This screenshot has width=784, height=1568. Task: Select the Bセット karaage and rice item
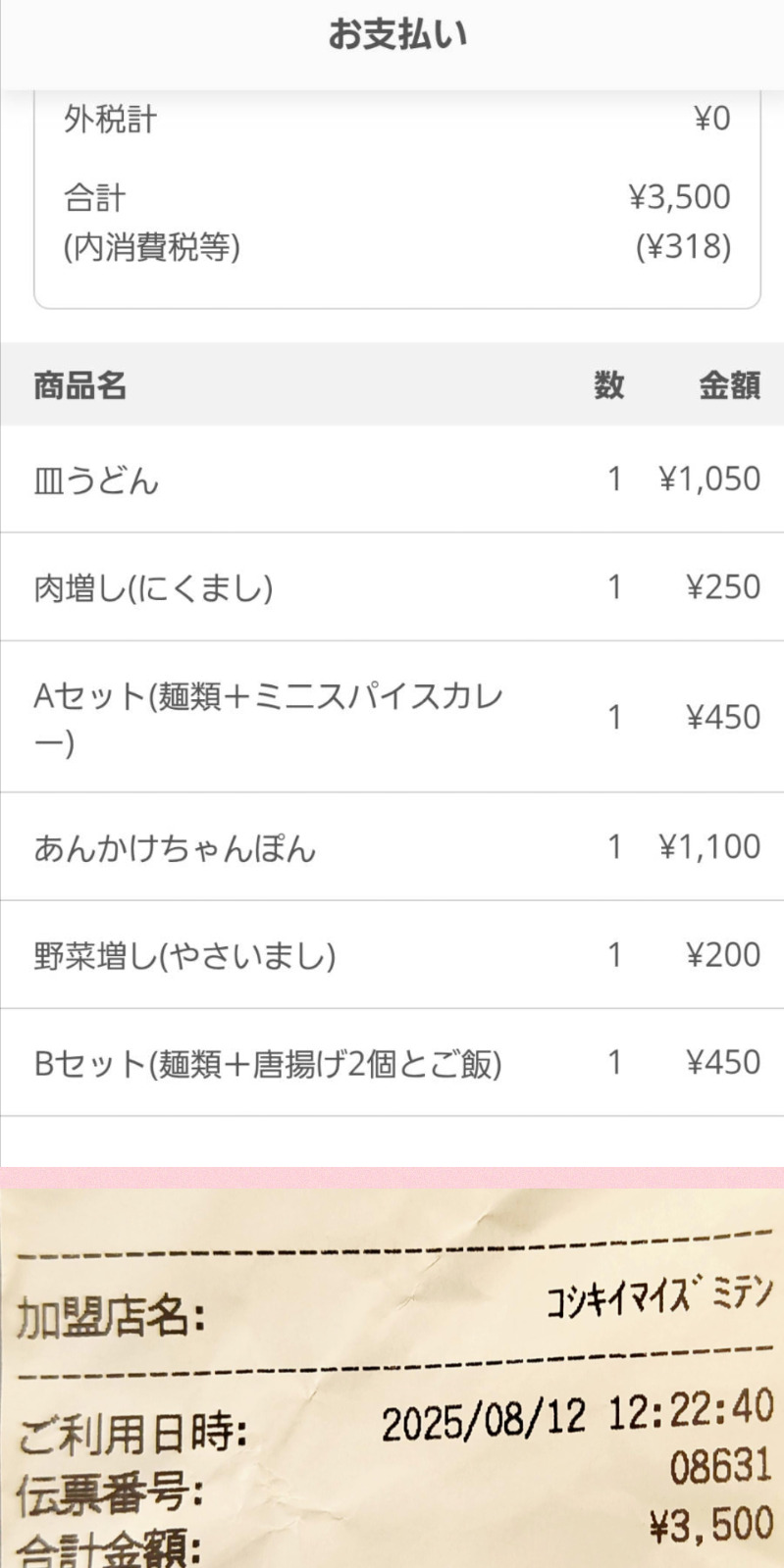coord(267,1064)
